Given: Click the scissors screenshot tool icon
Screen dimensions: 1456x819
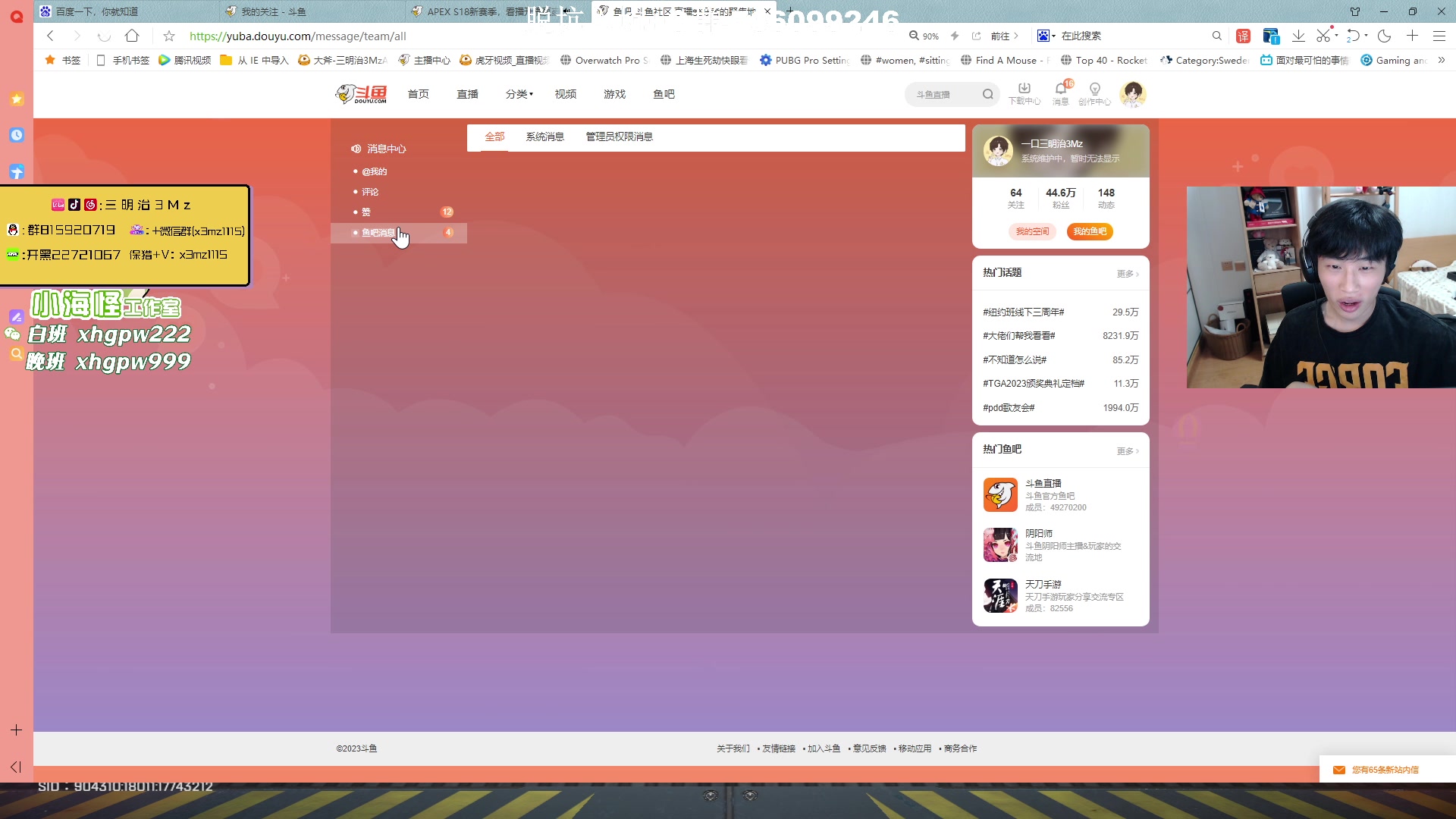Looking at the screenshot, I should pyautogui.click(x=1323, y=36).
